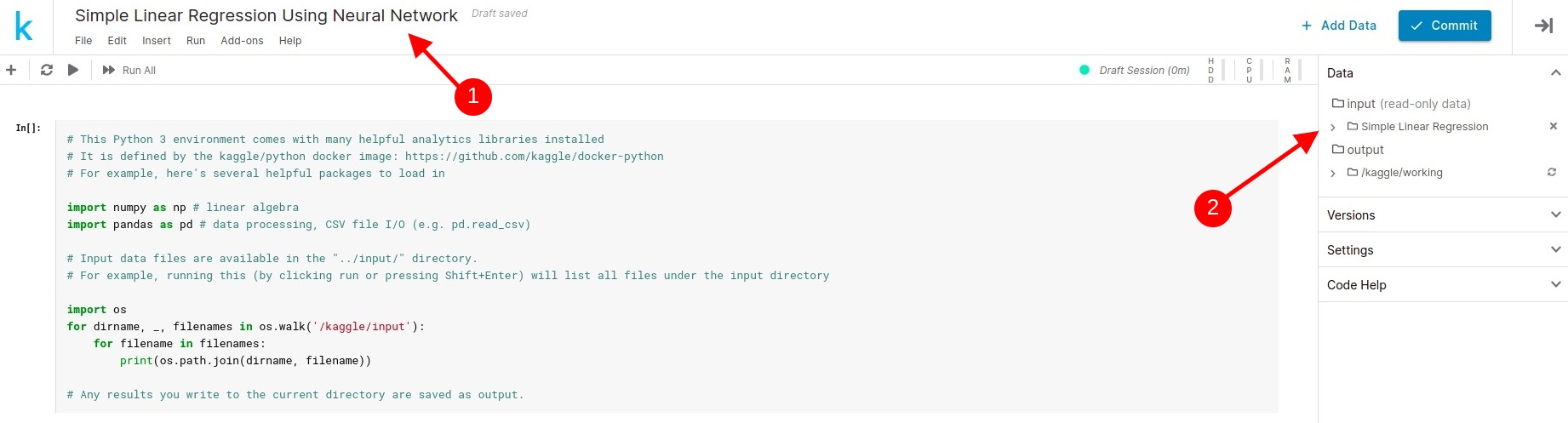1568x423 pixels.
Task: Expand Simple Linear Regression folder
Action: tap(1333, 127)
